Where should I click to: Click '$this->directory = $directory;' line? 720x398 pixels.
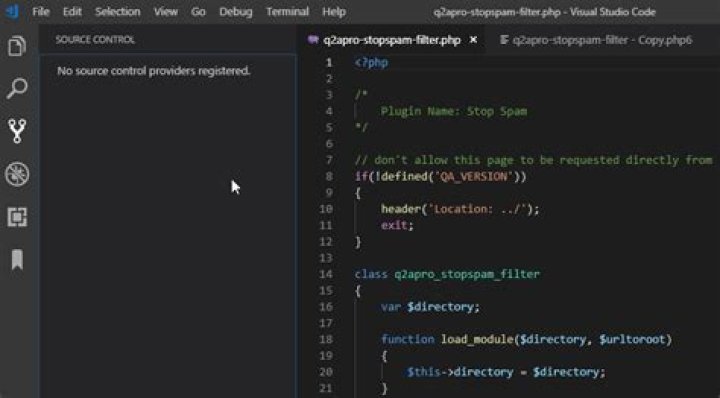coord(506,372)
